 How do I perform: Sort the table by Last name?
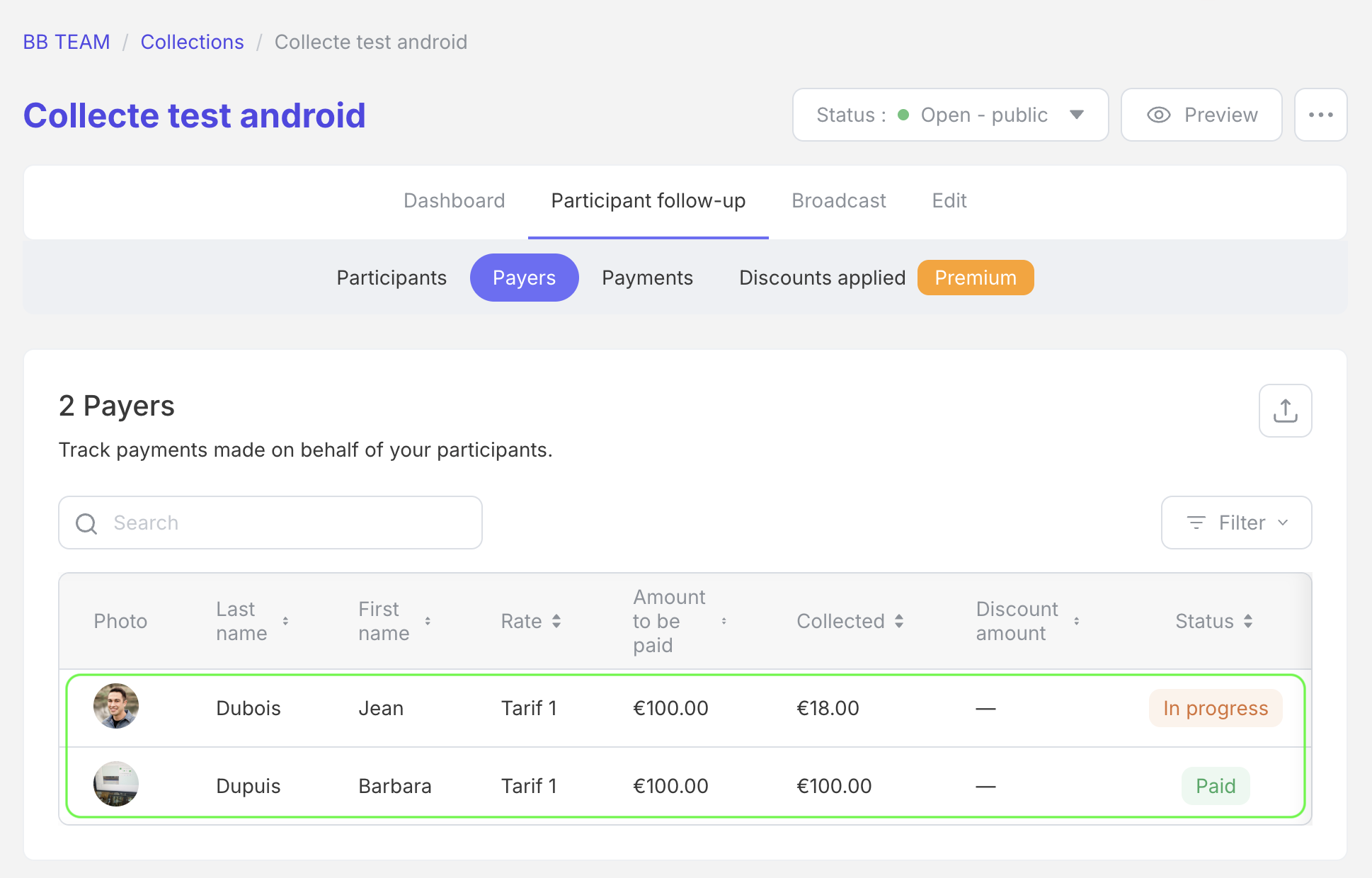click(x=285, y=621)
